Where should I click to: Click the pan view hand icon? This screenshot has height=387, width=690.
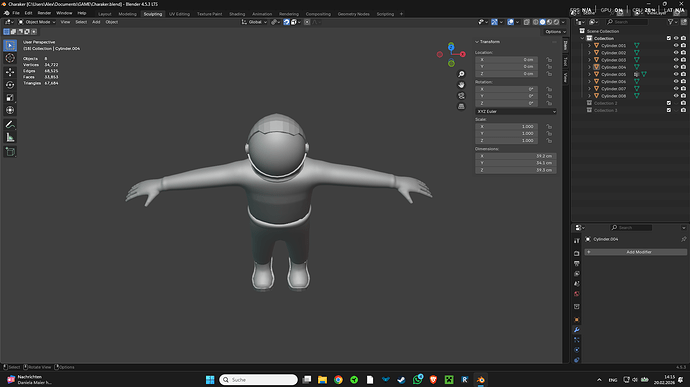tap(461, 85)
